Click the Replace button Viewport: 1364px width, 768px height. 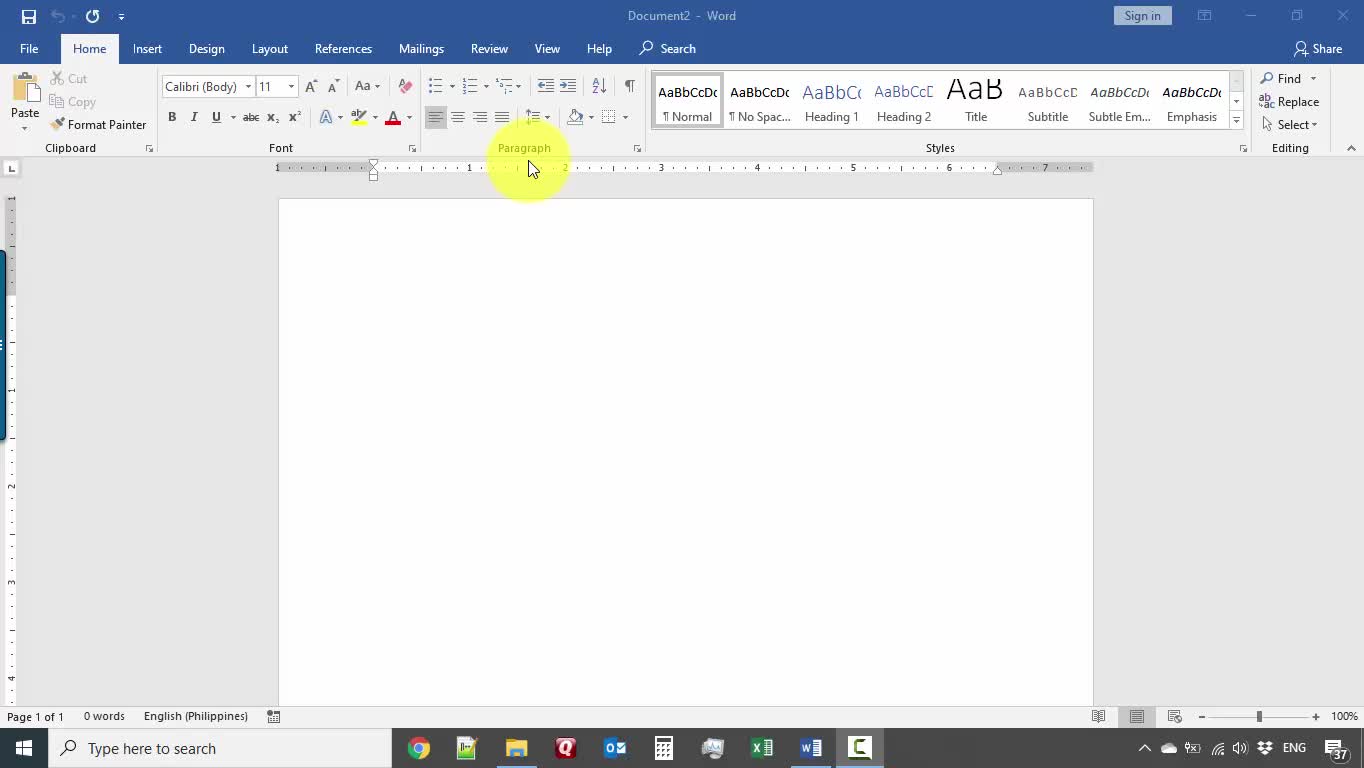(1289, 102)
